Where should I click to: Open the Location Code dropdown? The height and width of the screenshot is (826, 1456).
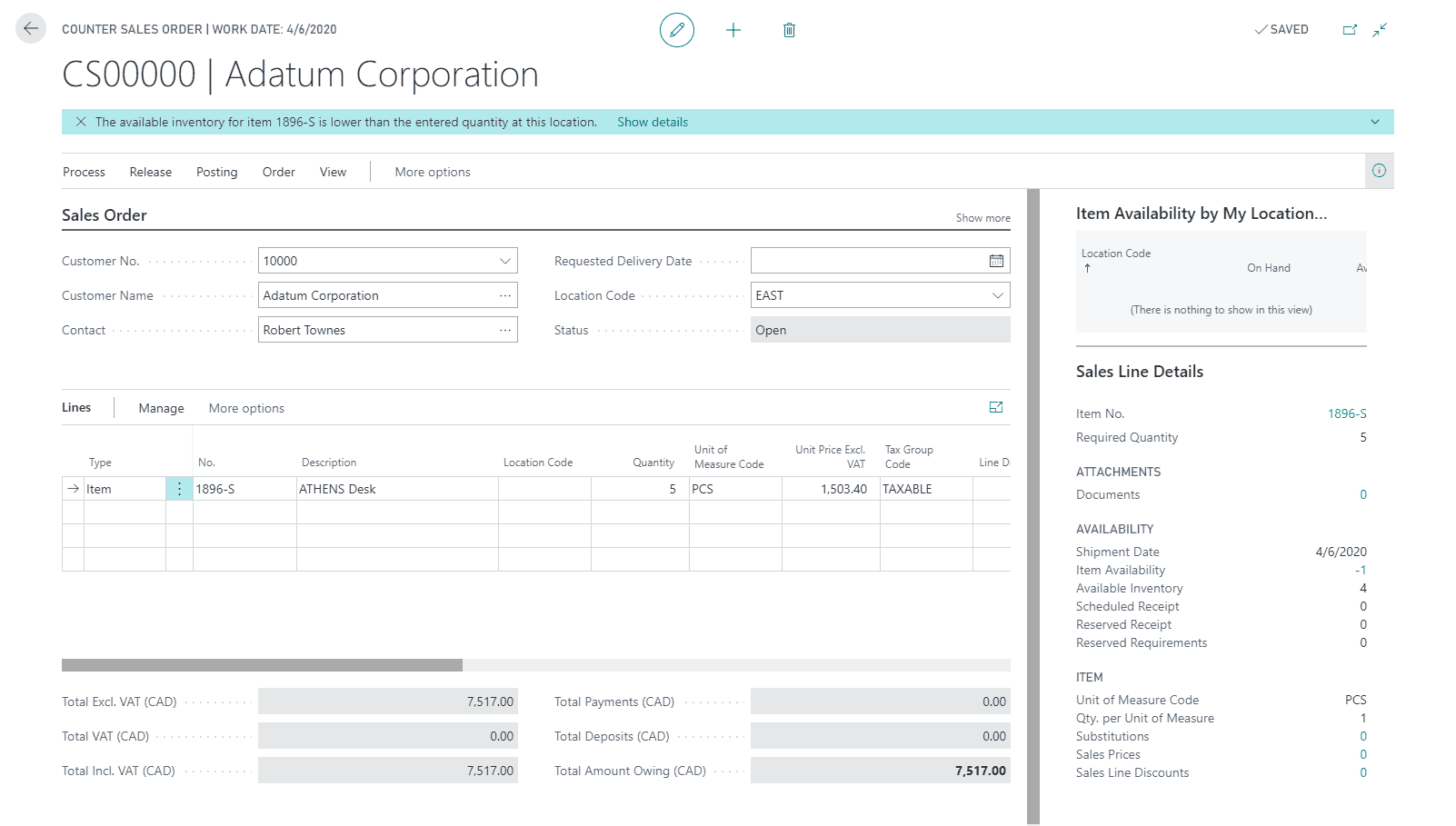pyautogui.click(x=997, y=295)
